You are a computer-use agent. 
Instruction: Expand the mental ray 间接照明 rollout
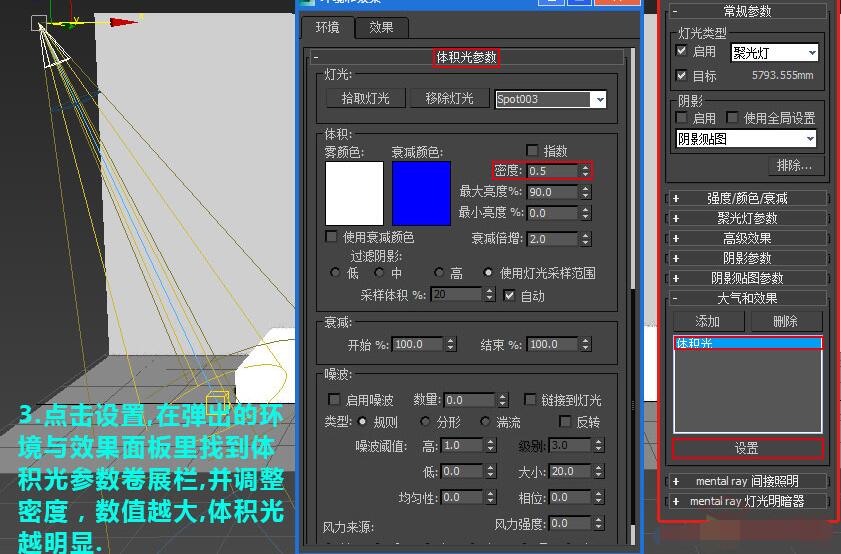coord(747,481)
